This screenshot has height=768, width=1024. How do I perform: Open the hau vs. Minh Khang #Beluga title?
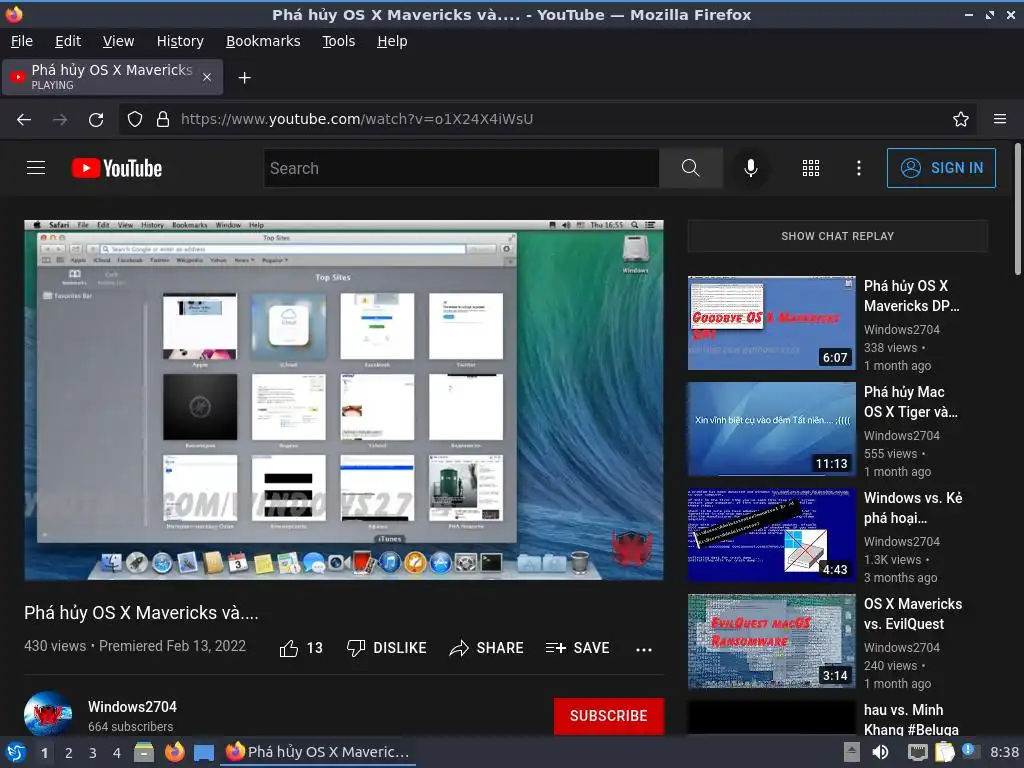pyautogui.click(x=912, y=720)
